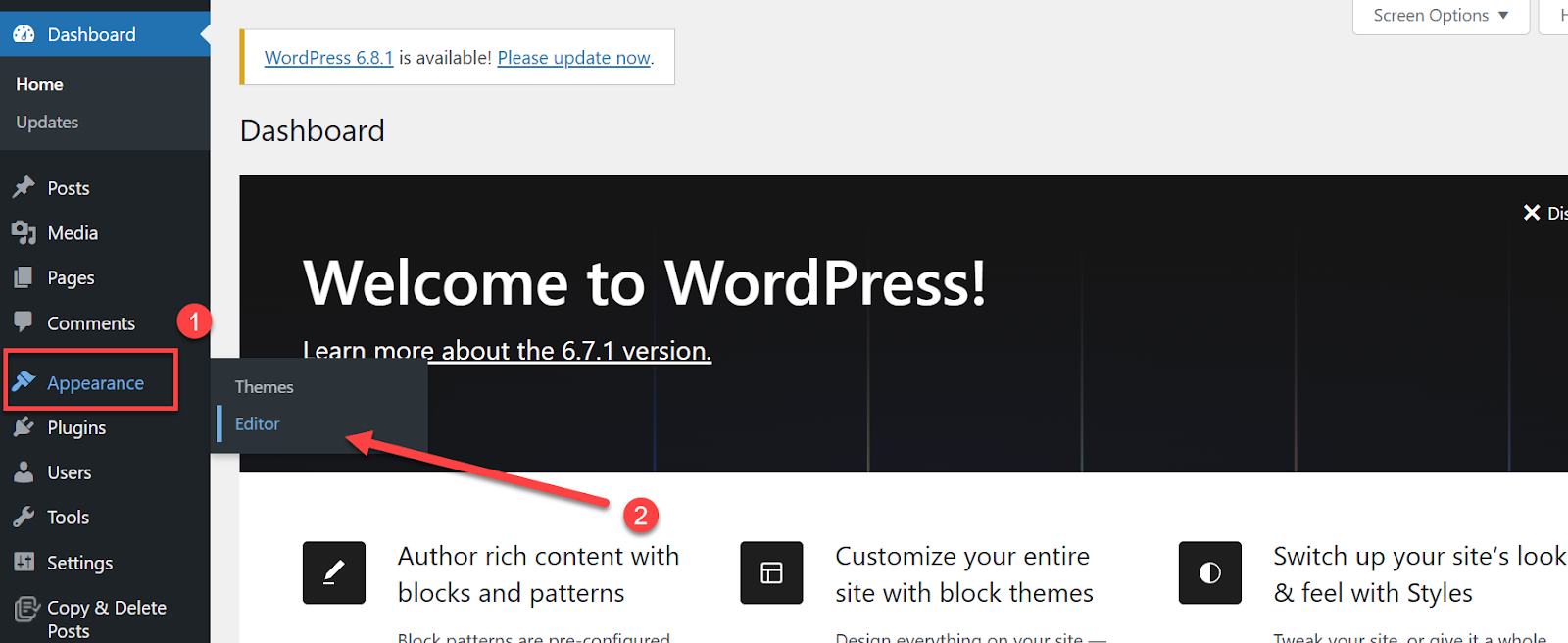The image size is (1568, 643).
Task: Open the Screen Options dropdown
Action: click(x=1441, y=16)
